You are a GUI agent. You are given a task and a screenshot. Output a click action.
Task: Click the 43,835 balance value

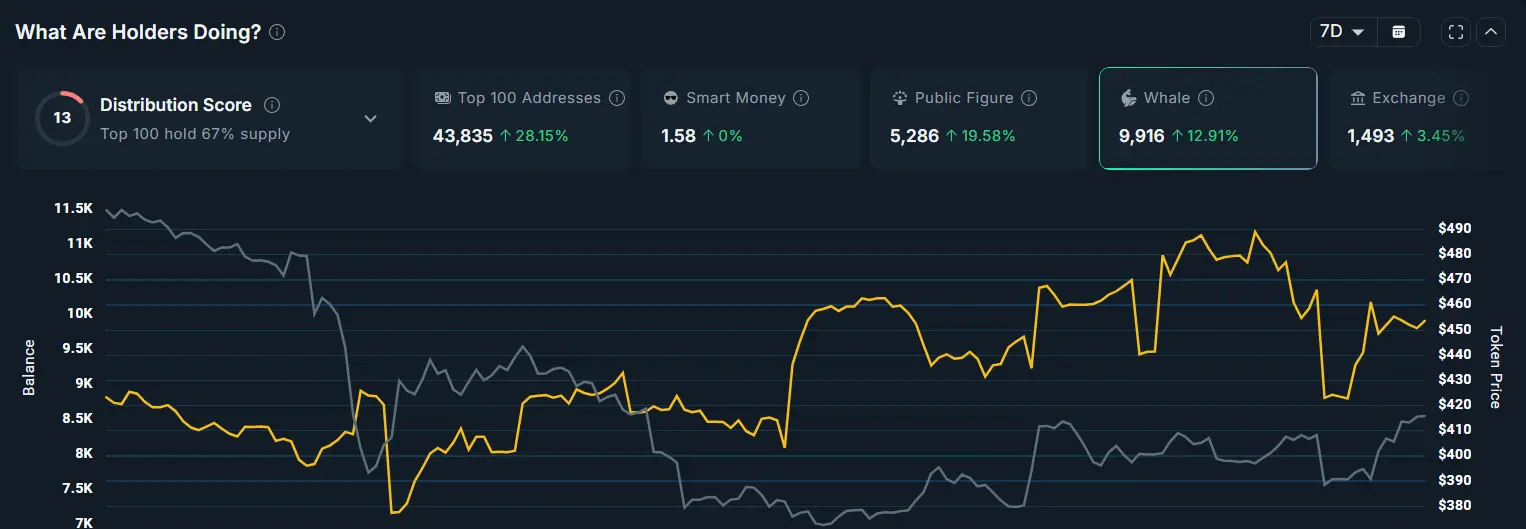tap(463, 135)
